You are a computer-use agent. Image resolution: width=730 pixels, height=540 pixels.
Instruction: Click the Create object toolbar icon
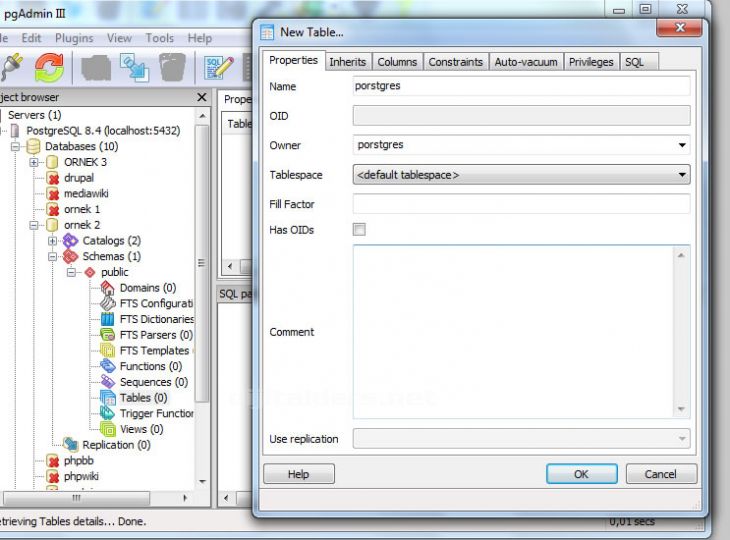click(135, 68)
